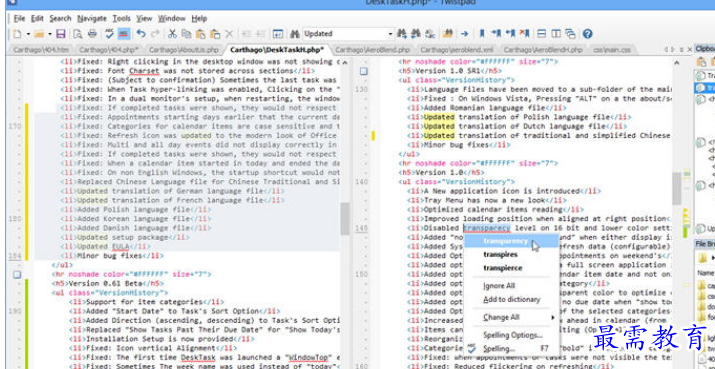Collapse the fold marker beside Version 1.0 SR1
The image size is (715, 369).
[363, 71]
